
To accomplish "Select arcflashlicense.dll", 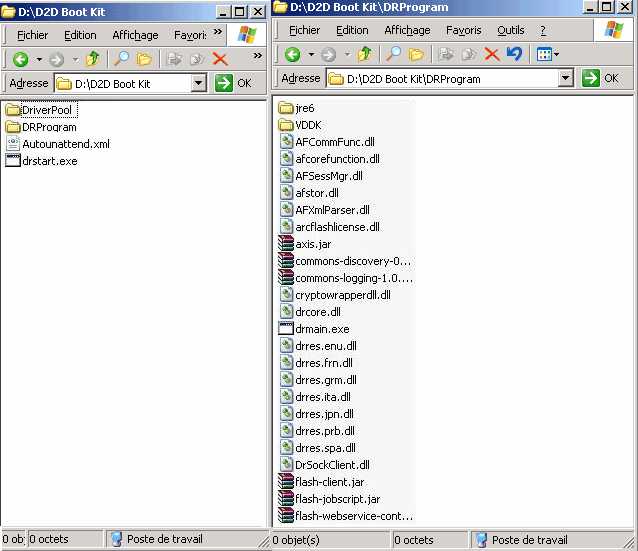I will point(330,227).
